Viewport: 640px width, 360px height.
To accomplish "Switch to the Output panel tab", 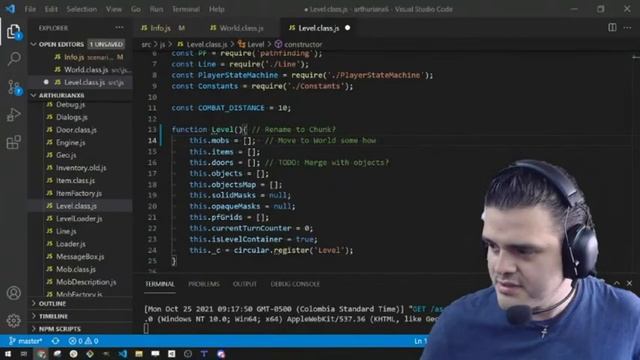I will pyautogui.click(x=245, y=284).
